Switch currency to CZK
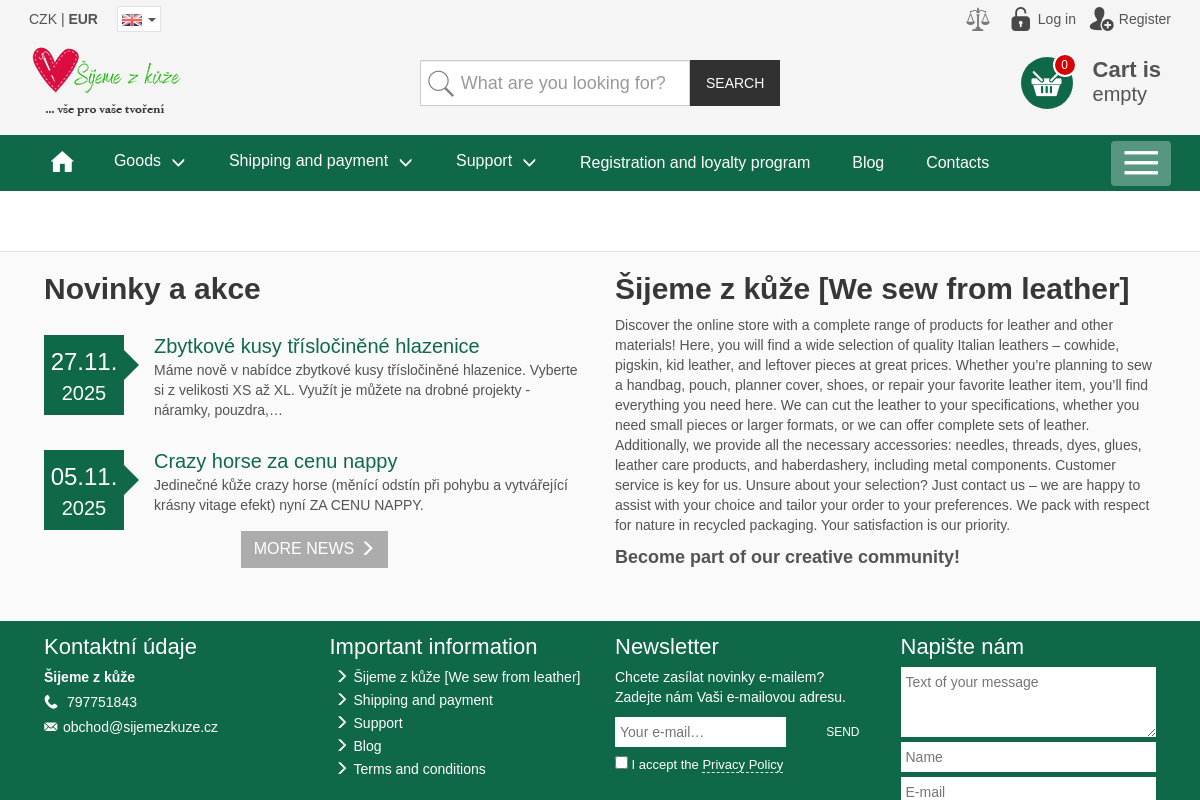1200x800 pixels. click(x=42, y=19)
